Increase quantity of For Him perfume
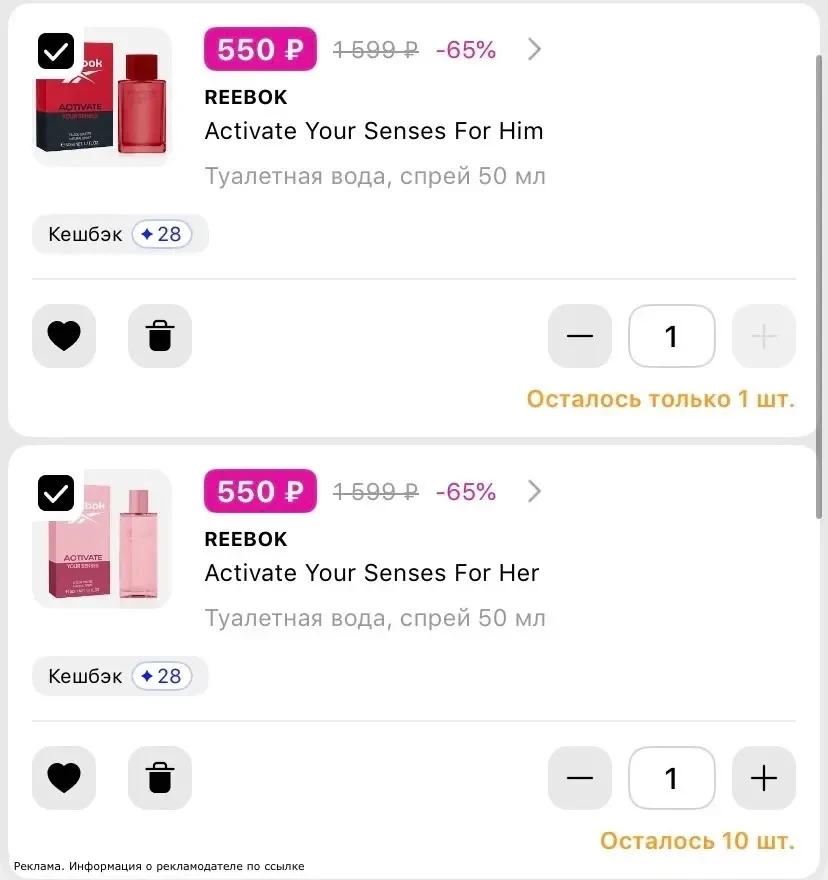Image resolution: width=828 pixels, height=880 pixels. (763, 336)
